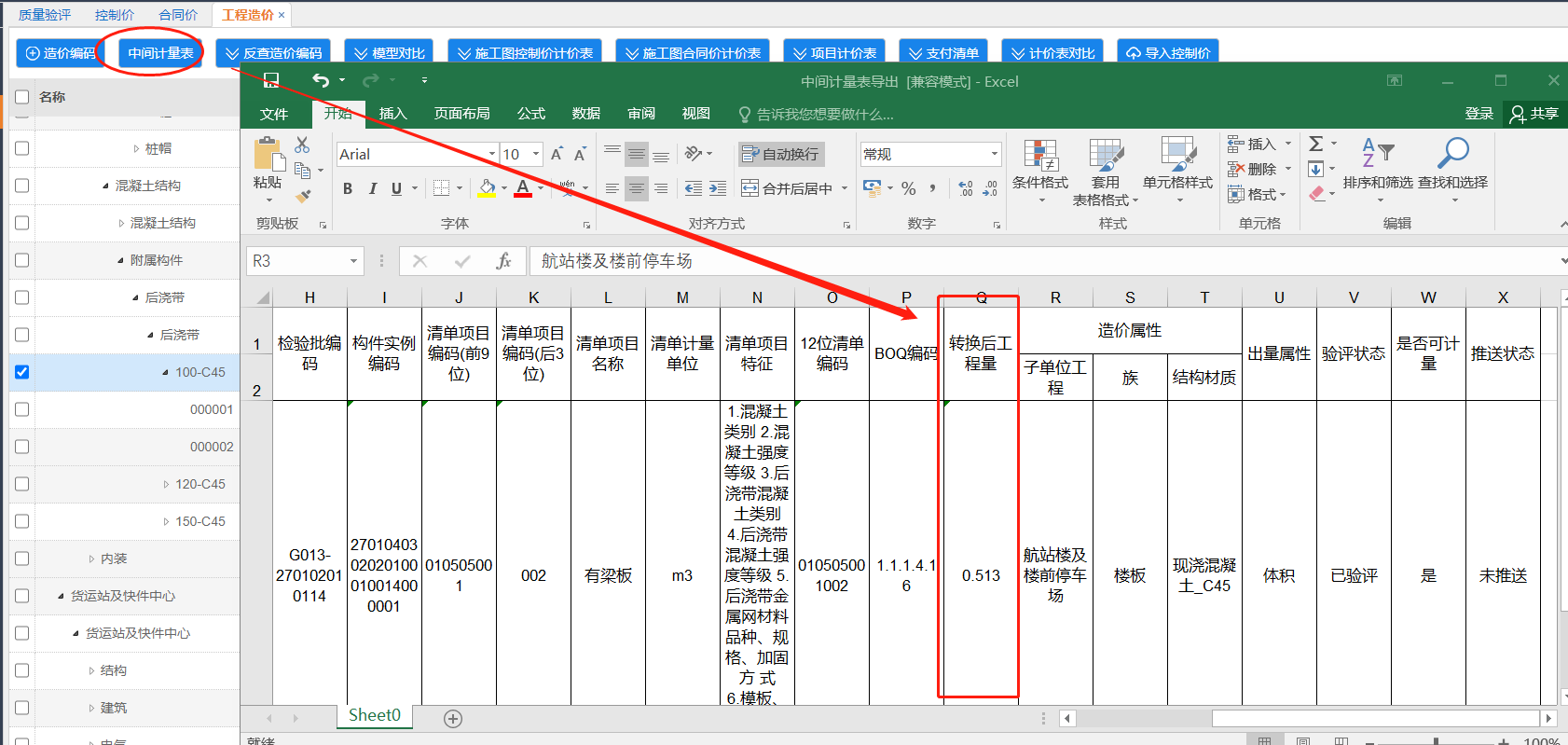
Task: Click the insert function fx icon
Action: (x=503, y=261)
